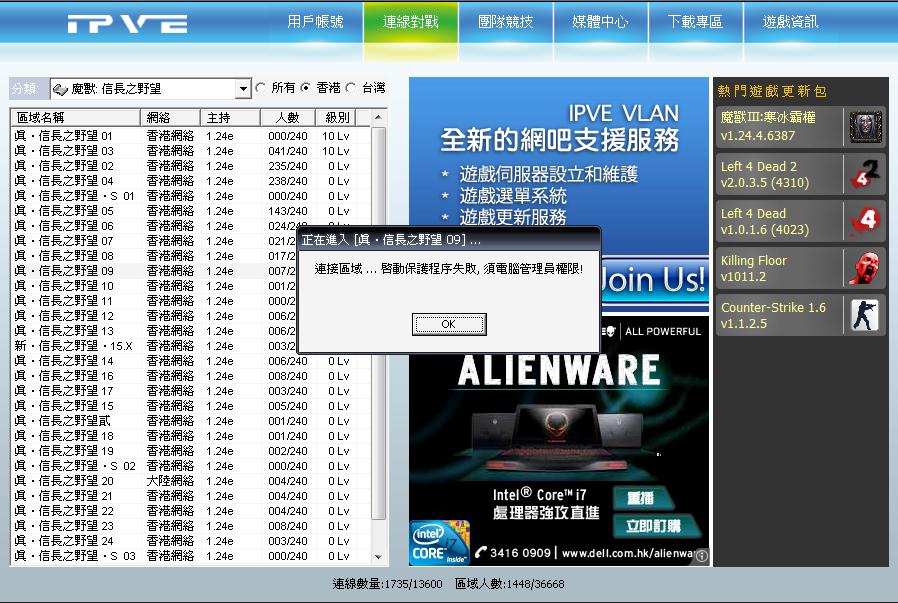Click the room list scroll-down arrow
Image resolution: width=898 pixels, height=603 pixels.
click(378, 556)
